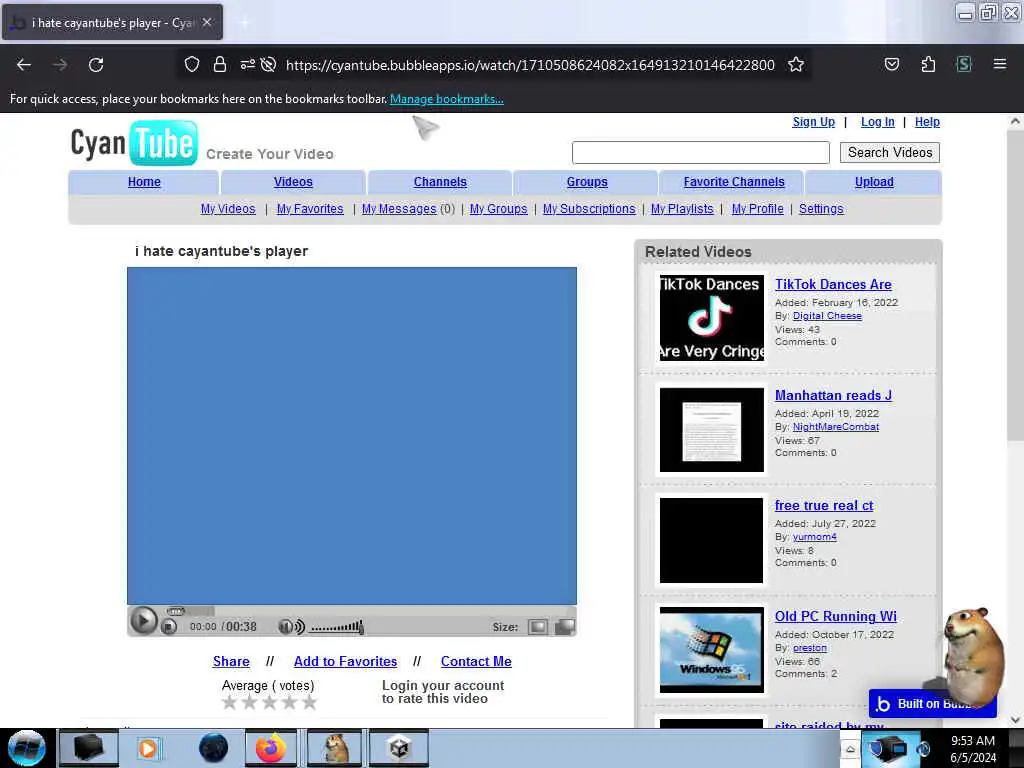Open the Extensions puzzle icon
Viewport: 1024px width, 768px height.
(x=928, y=65)
